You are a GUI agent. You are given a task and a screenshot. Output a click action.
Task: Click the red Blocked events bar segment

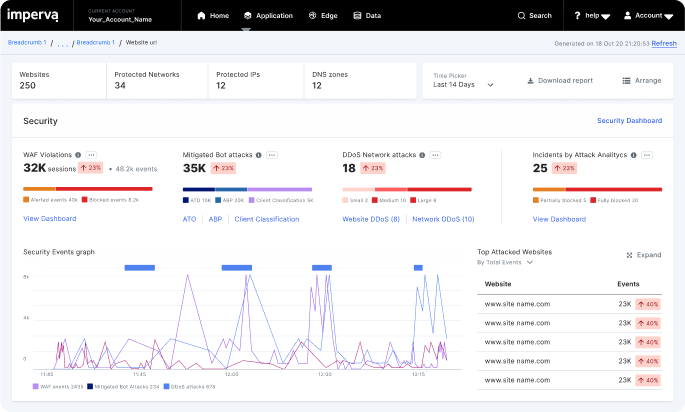coord(103,188)
